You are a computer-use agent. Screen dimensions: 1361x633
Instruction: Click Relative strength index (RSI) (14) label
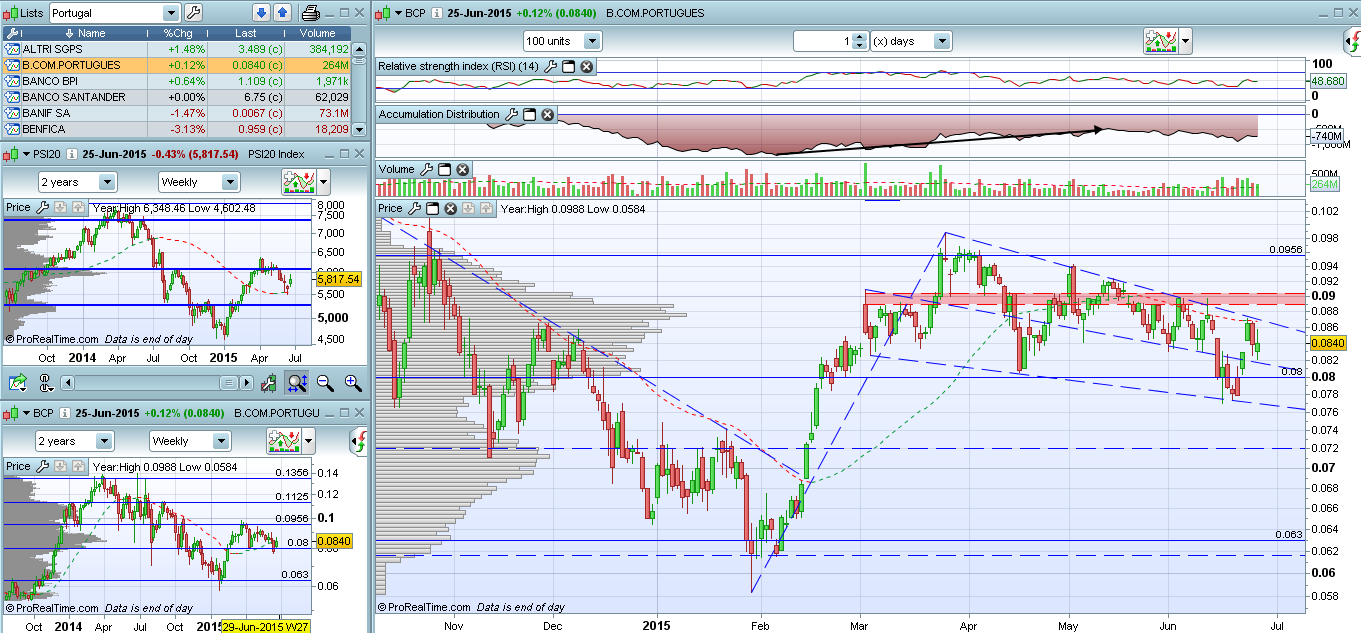pos(459,66)
